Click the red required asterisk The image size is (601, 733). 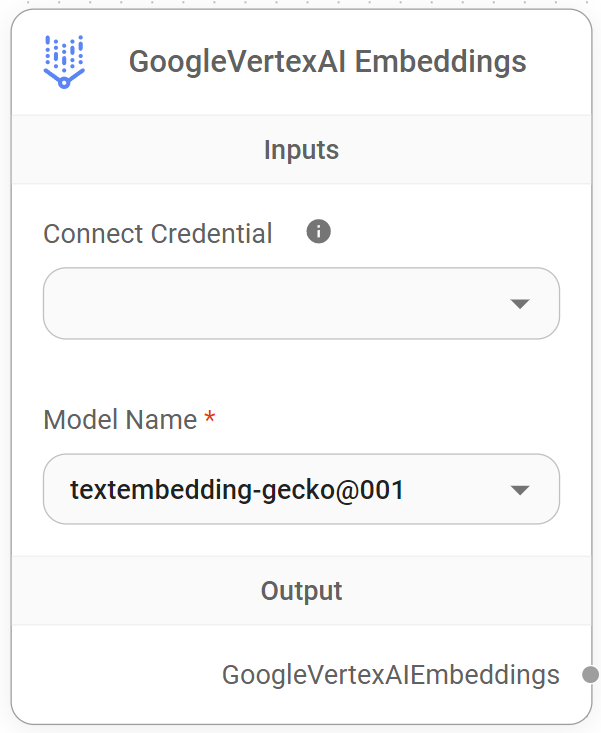pos(210,420)
